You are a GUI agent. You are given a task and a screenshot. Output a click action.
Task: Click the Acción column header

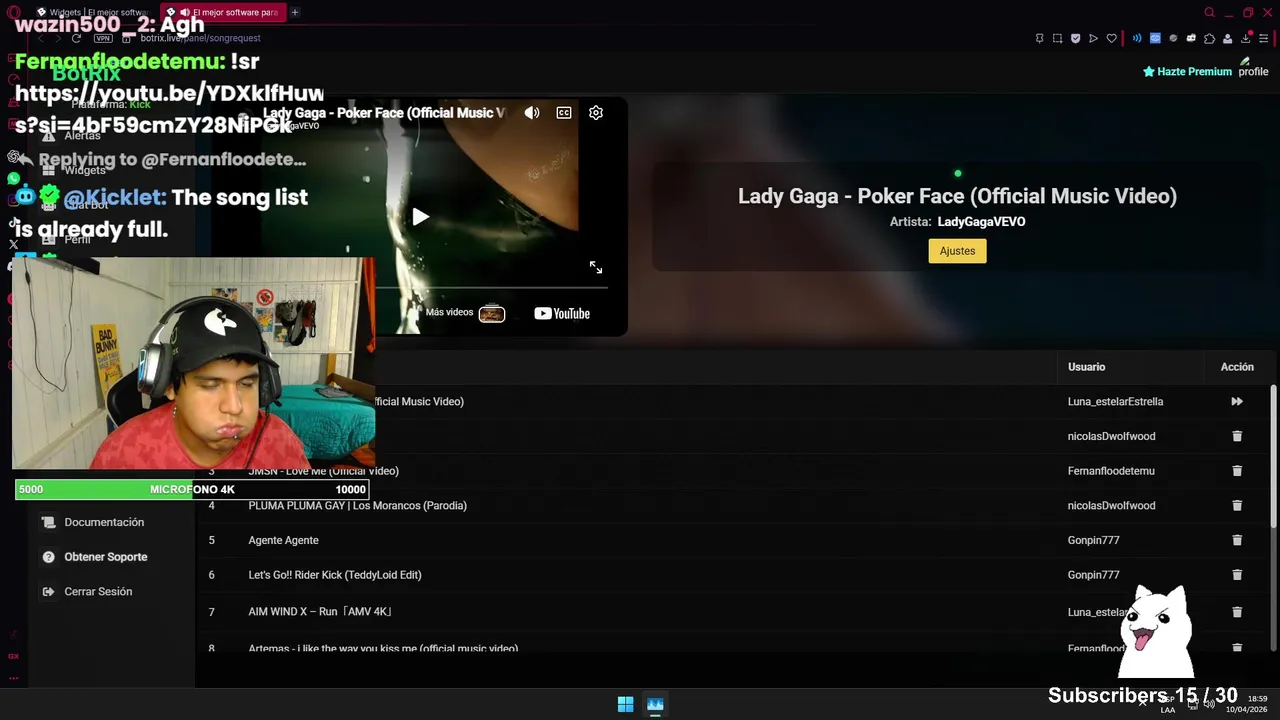pos(1237,367)
